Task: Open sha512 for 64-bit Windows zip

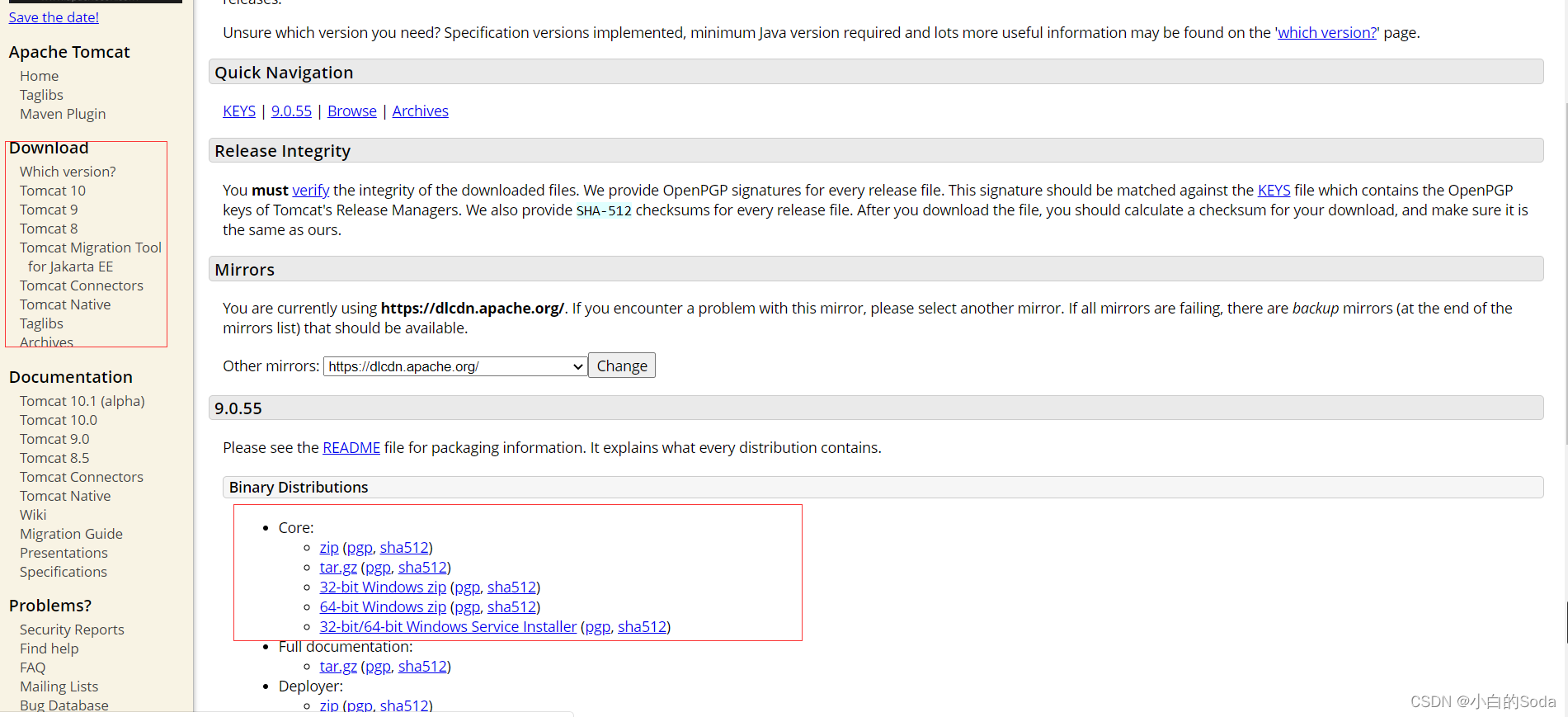Action: coord(511,607)
